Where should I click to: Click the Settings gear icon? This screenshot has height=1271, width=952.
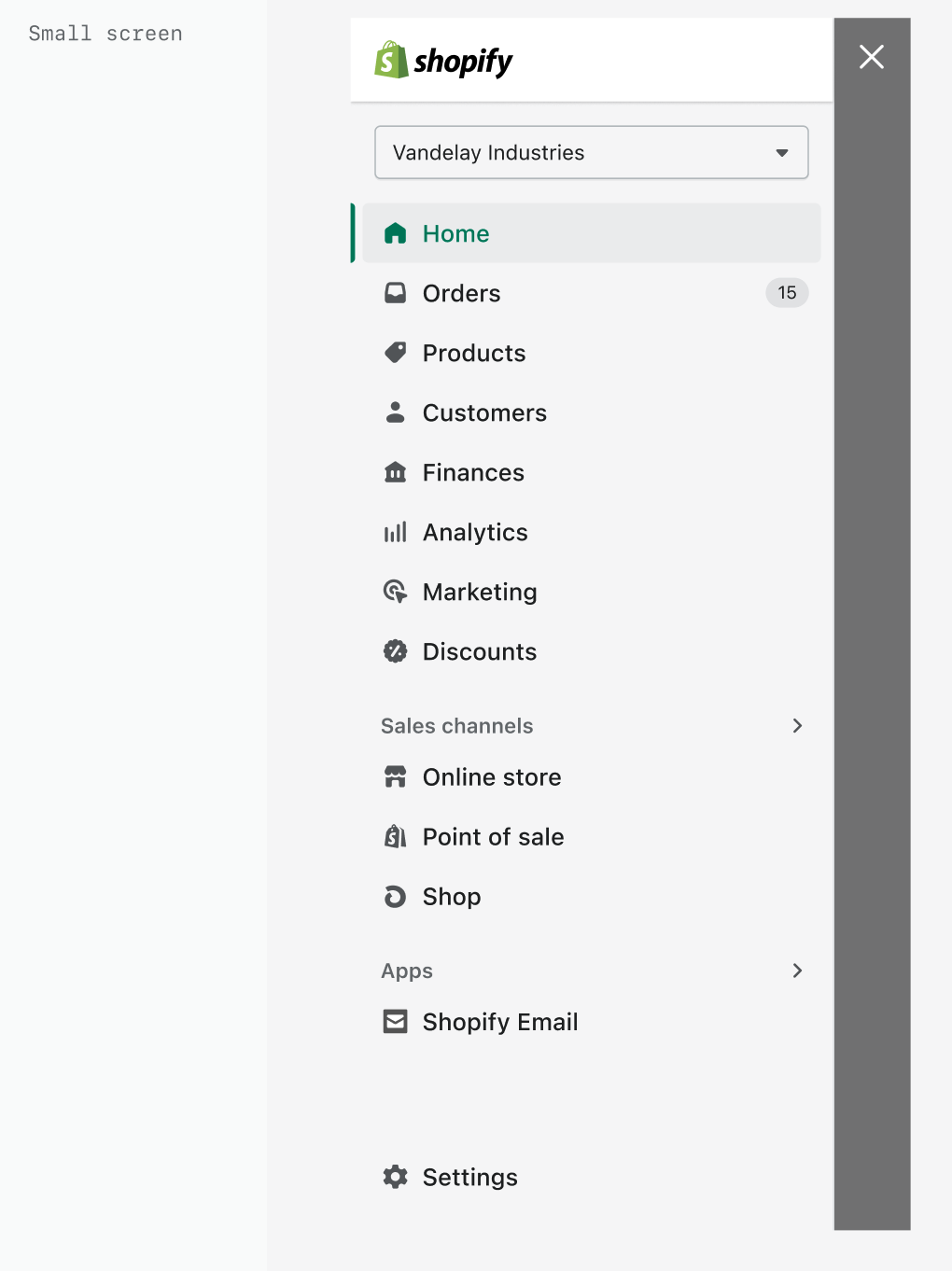pos(396,1177)
